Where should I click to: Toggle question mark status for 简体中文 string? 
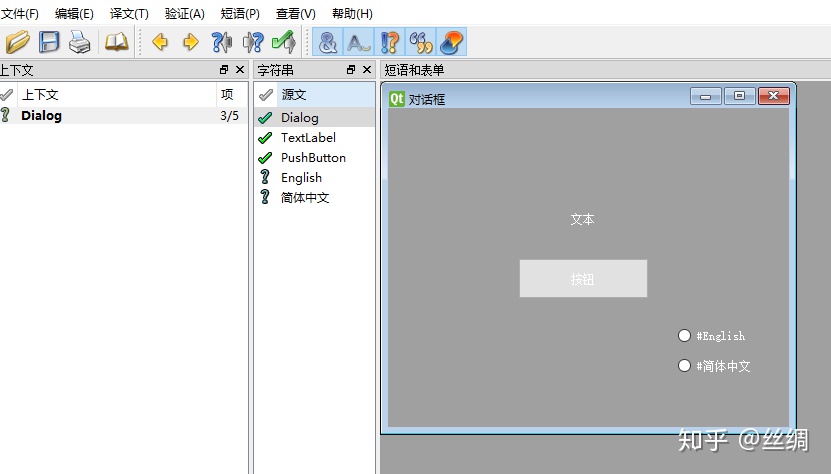[x=265, y=197]
